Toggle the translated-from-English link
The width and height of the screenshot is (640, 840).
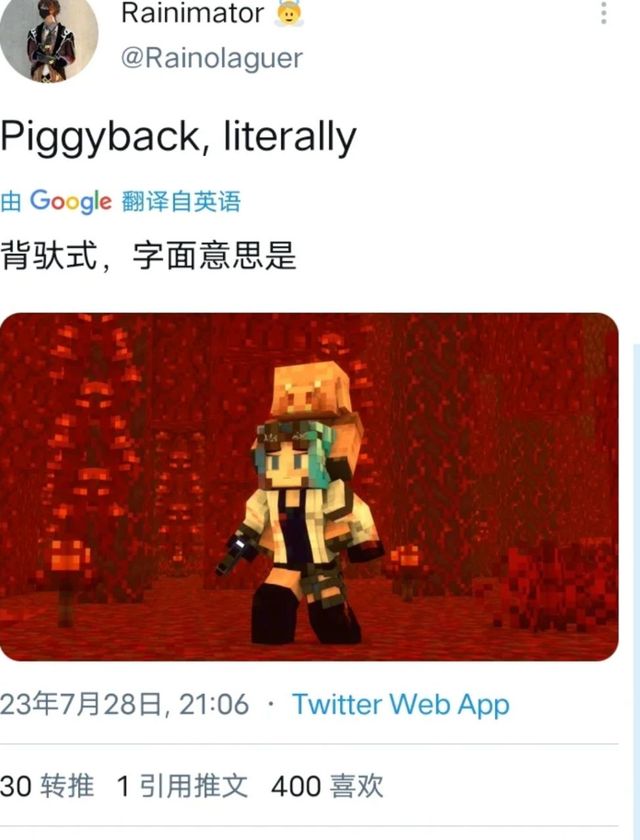[x=181, y=202]
